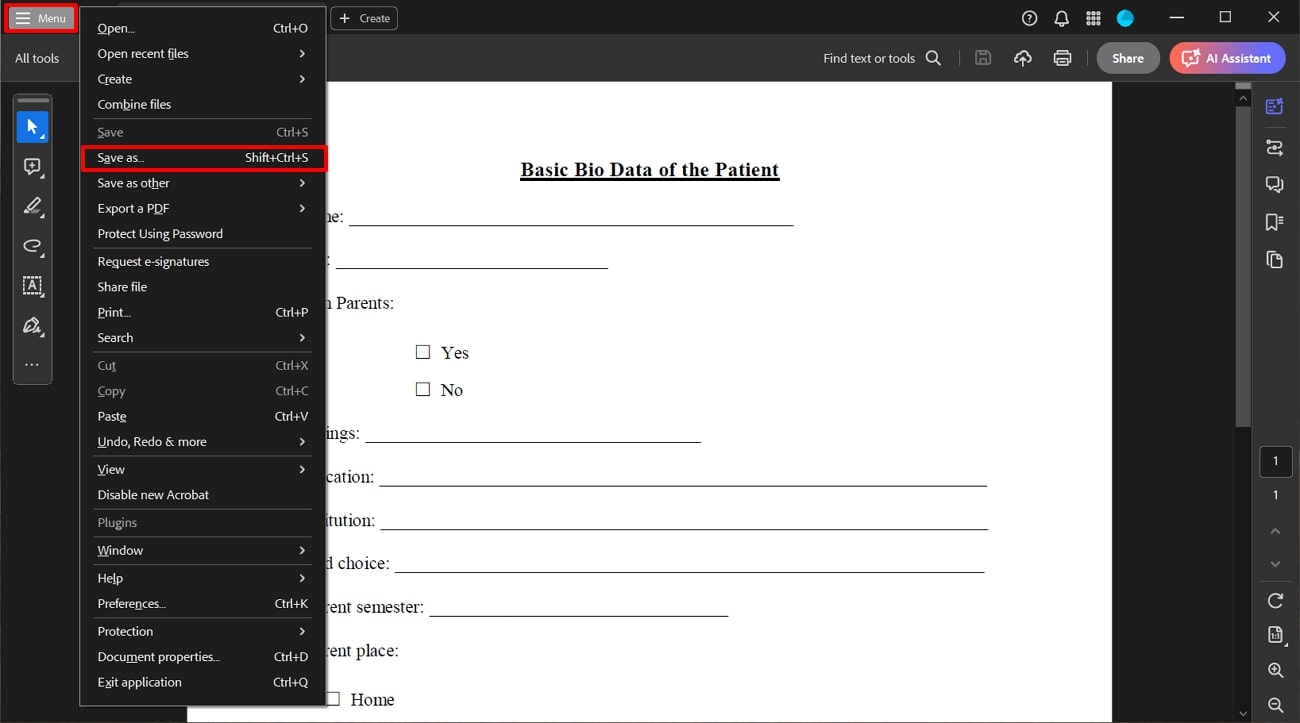Open the sign with pen tool
The height and width of the screenshot is (723, 1300).
click(x=32, y=326)
